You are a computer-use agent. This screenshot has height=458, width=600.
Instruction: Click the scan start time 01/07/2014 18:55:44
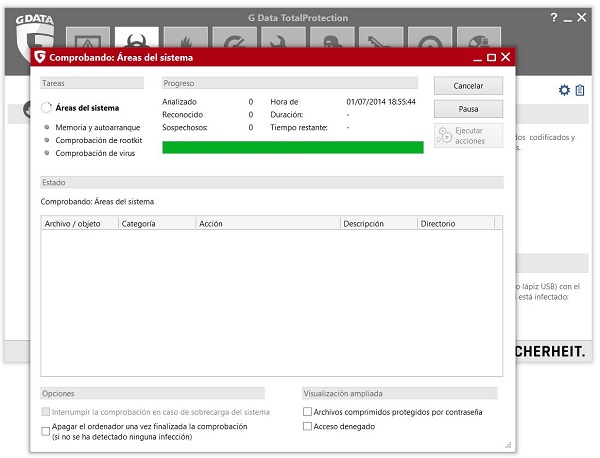click(x=381, y=102)
